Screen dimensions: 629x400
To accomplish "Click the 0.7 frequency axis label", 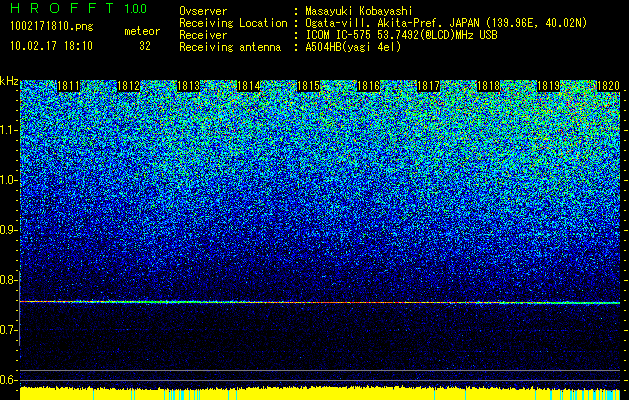I will coord(9,330).
